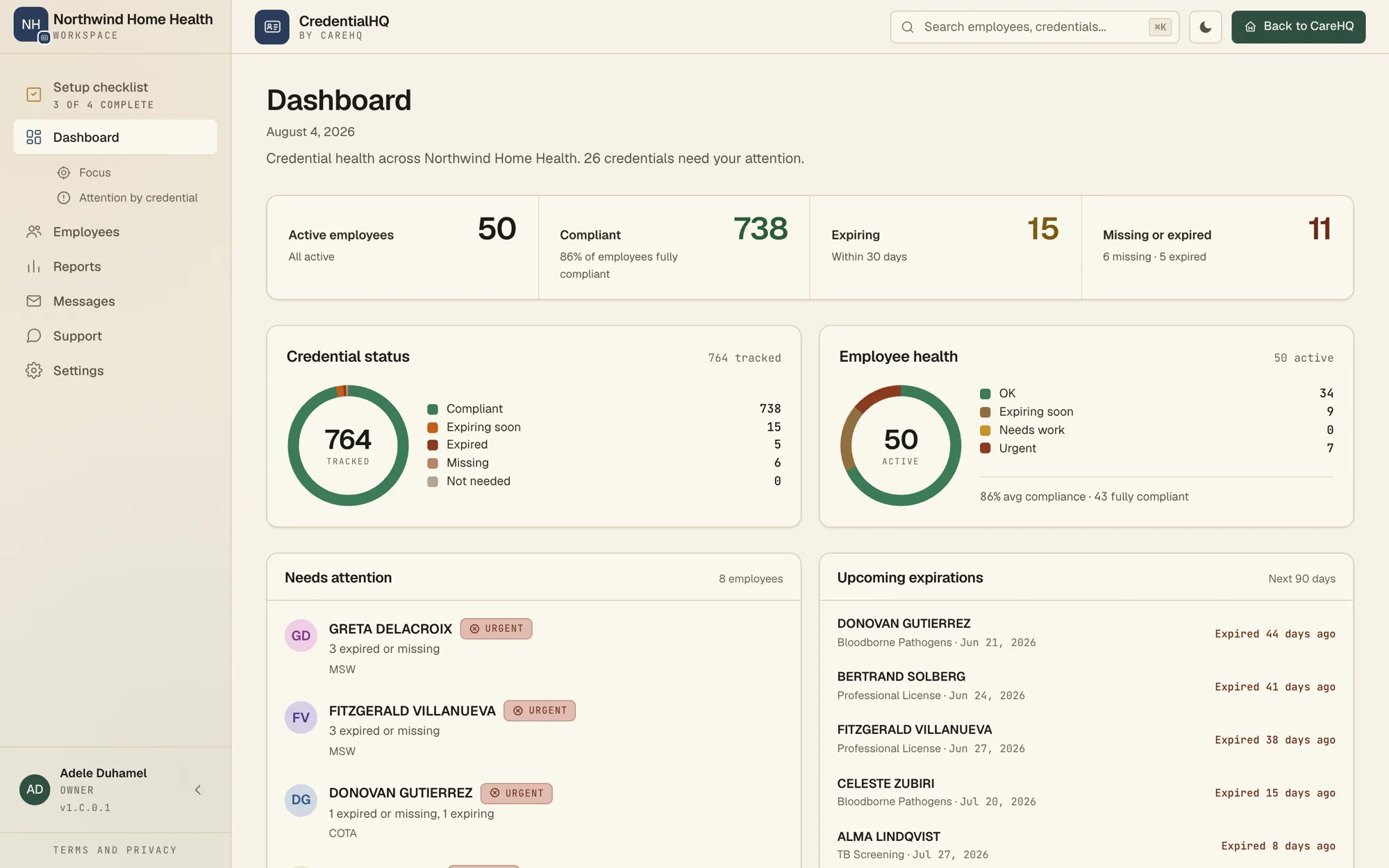
Task: Click the Urgent legend swatch
Action: (985, 449)
